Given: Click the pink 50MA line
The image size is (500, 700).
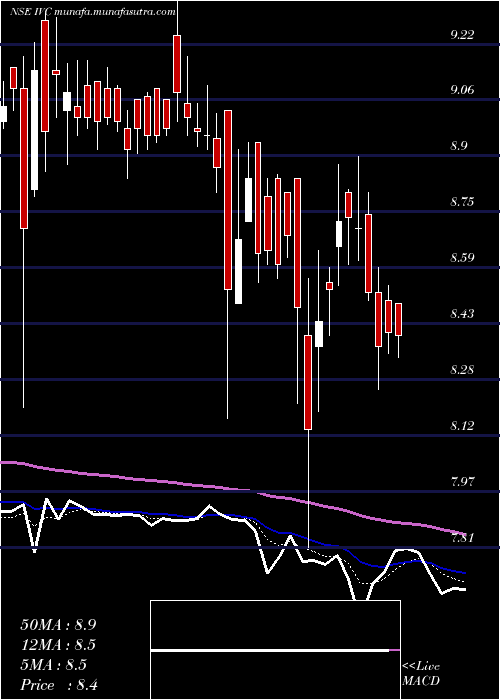Looking at the screenshot, I should (232, 489).
